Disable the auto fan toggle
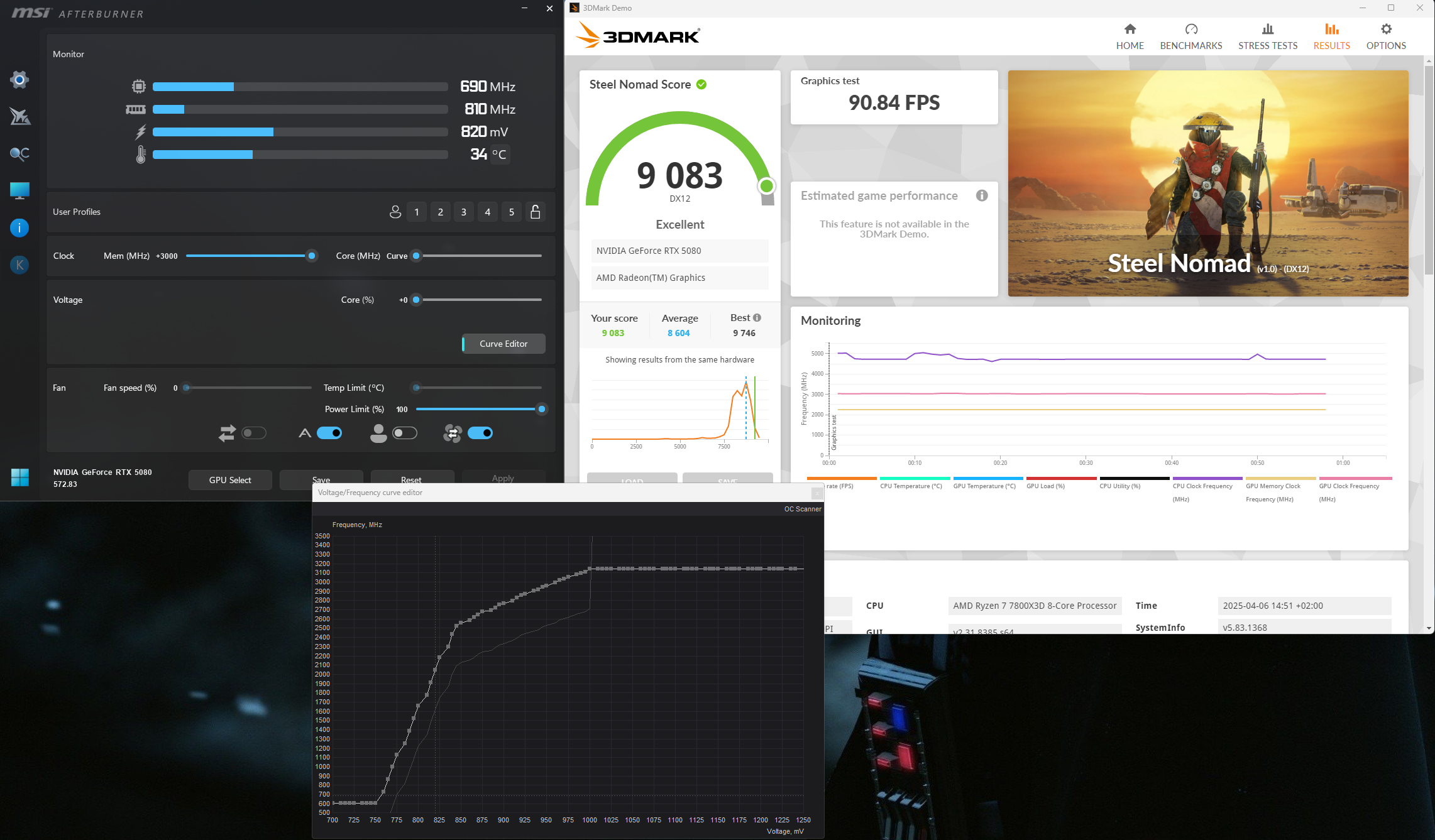 pos(329,433)
